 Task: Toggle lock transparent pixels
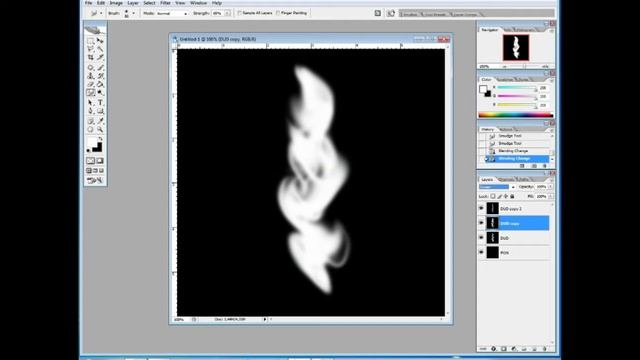[493, 196]
